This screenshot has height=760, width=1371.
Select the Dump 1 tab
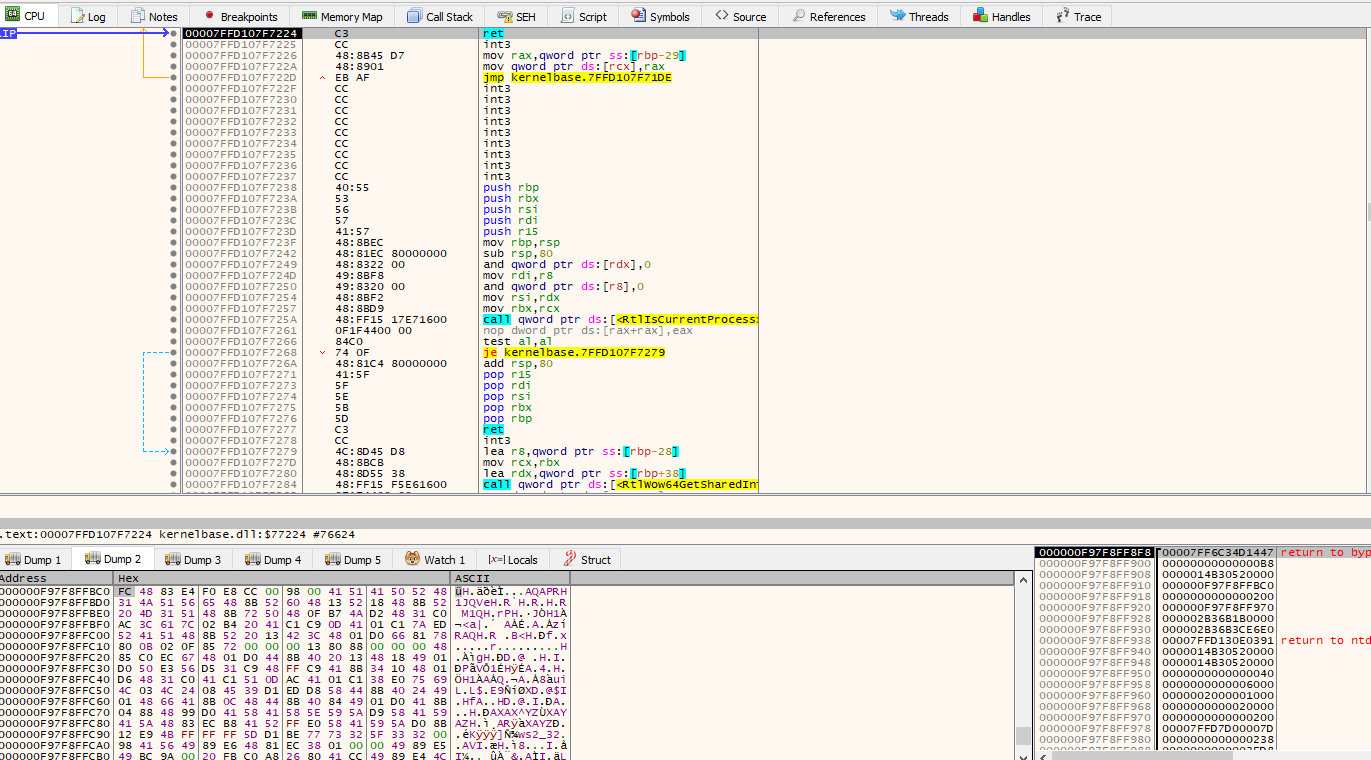(x=34, y=559)
